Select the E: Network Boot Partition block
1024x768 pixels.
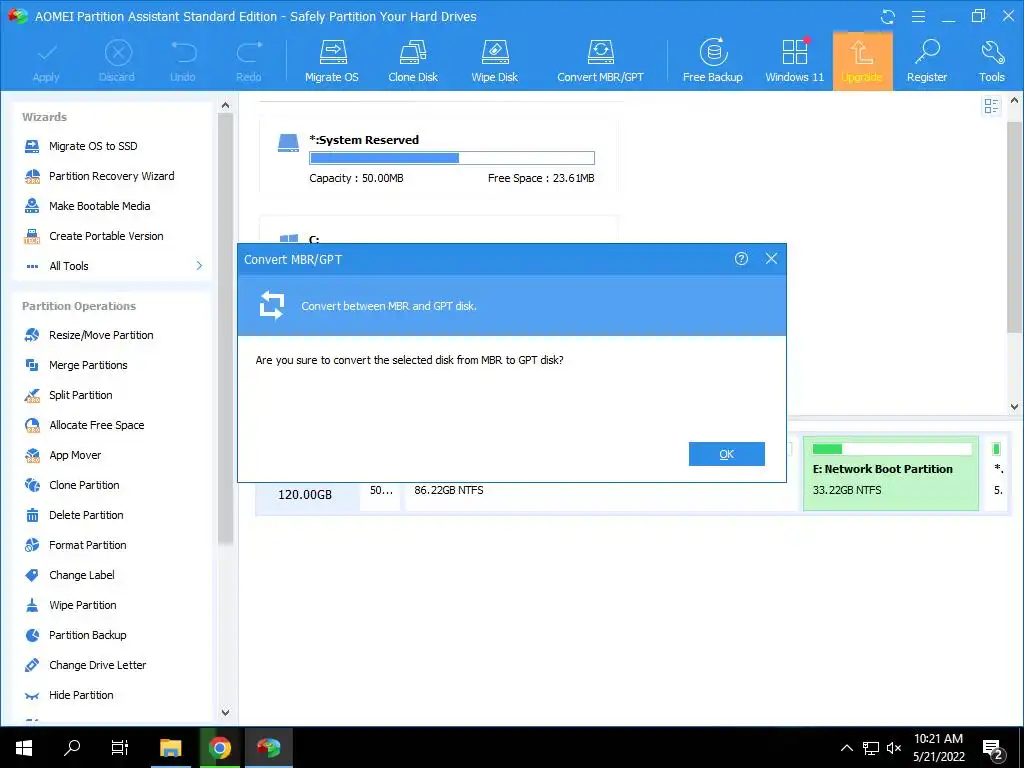[891, 473]
